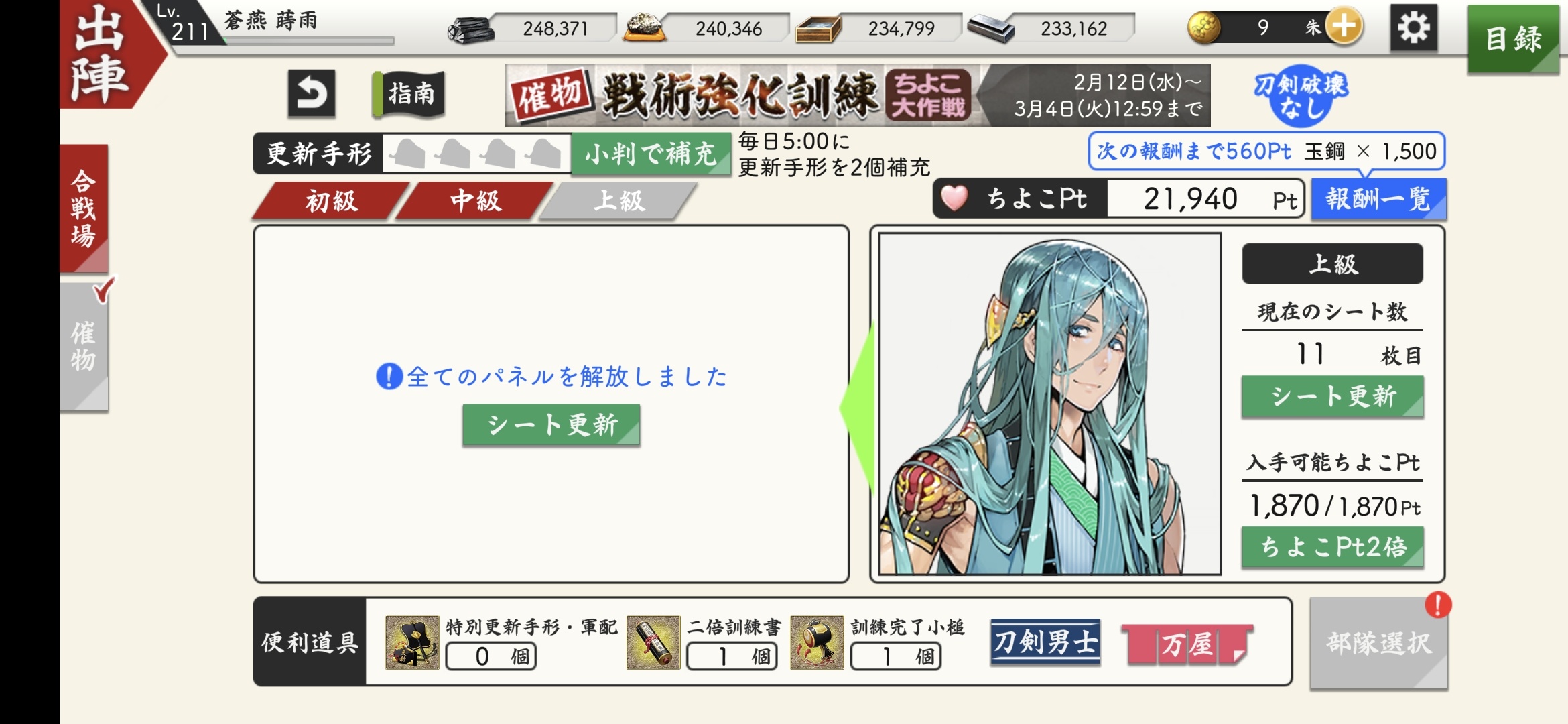Open the 催物 side tab
The image size is (1568, 724).
(x=84, y=346)
